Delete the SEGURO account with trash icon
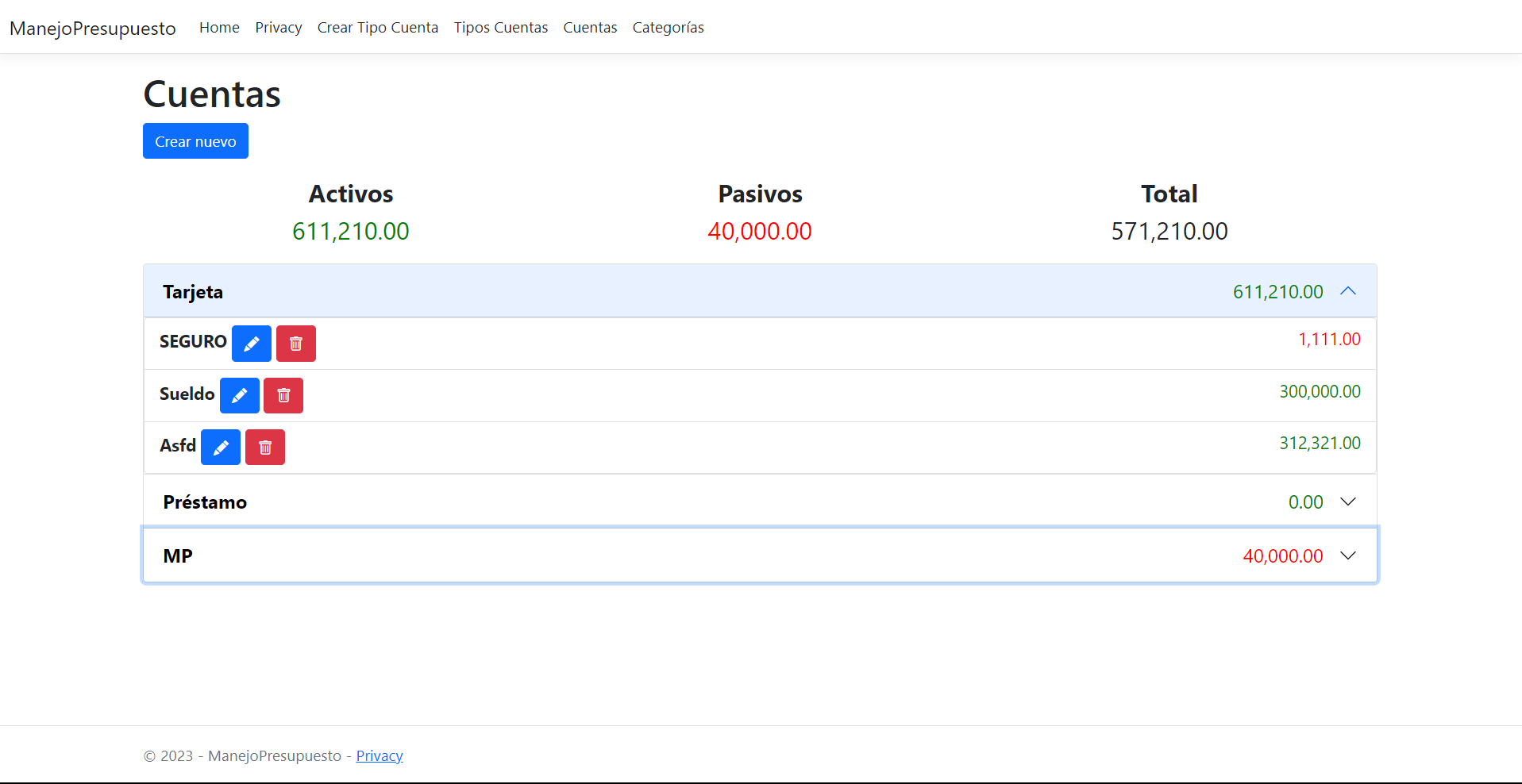The width and height of the screenshot is (1522, 784). [296, 344]
